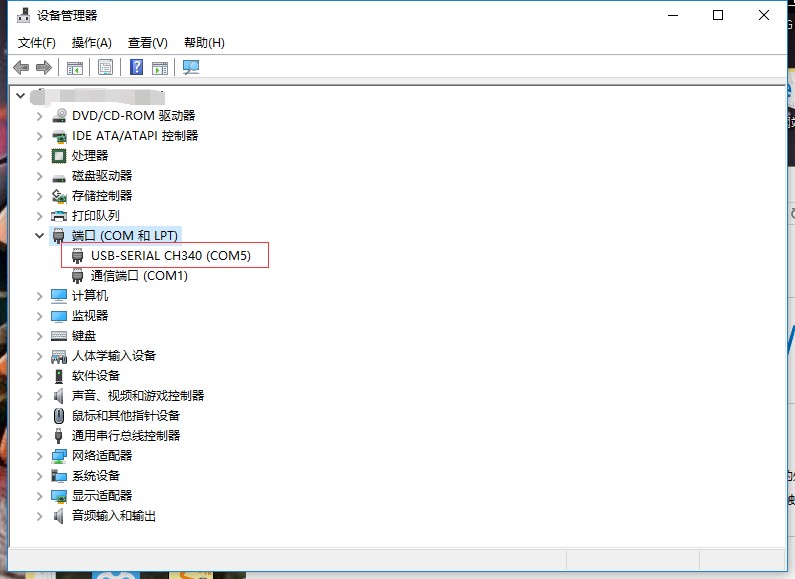The image size is (795, 579).
Task: Select the 音频输入和输出 label
Action: (x=114, y=516)
